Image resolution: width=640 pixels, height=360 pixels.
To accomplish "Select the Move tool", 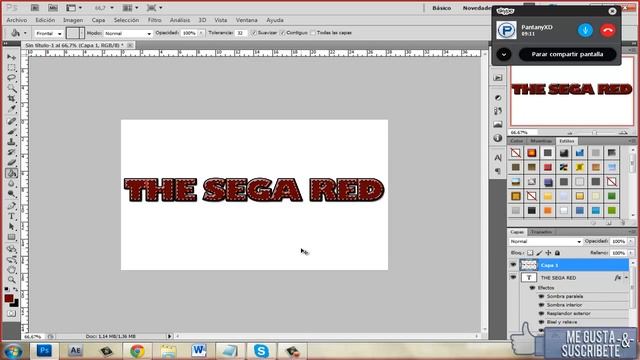I will 11,57.
